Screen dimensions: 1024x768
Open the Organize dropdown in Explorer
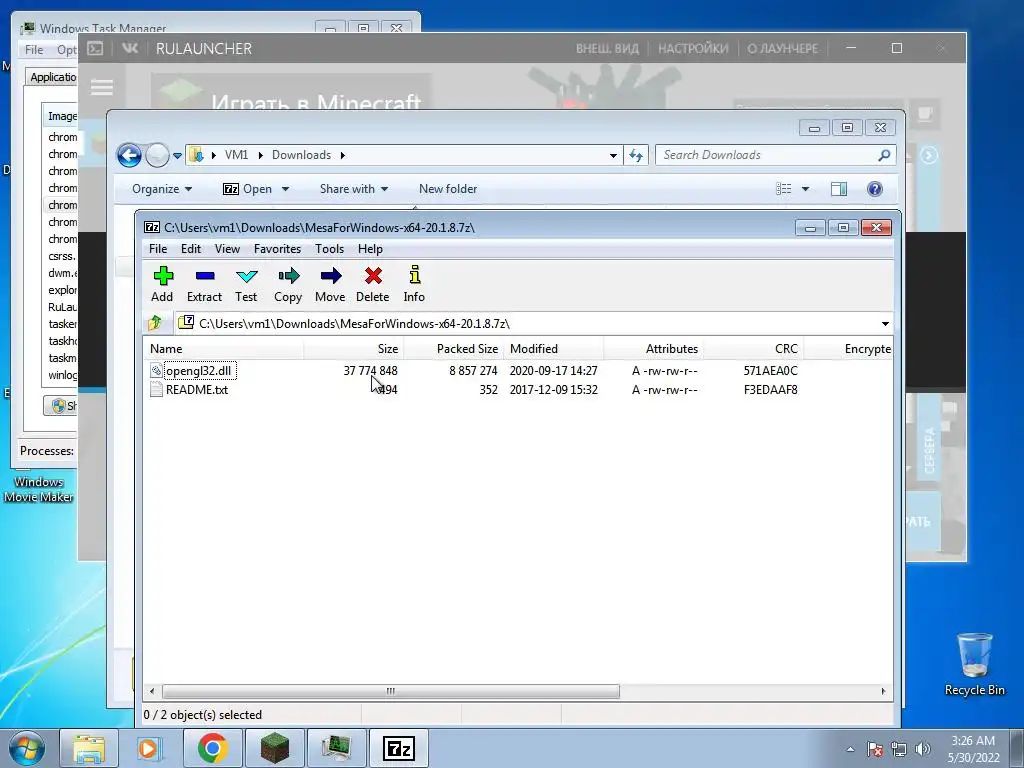tap(162, 189)
